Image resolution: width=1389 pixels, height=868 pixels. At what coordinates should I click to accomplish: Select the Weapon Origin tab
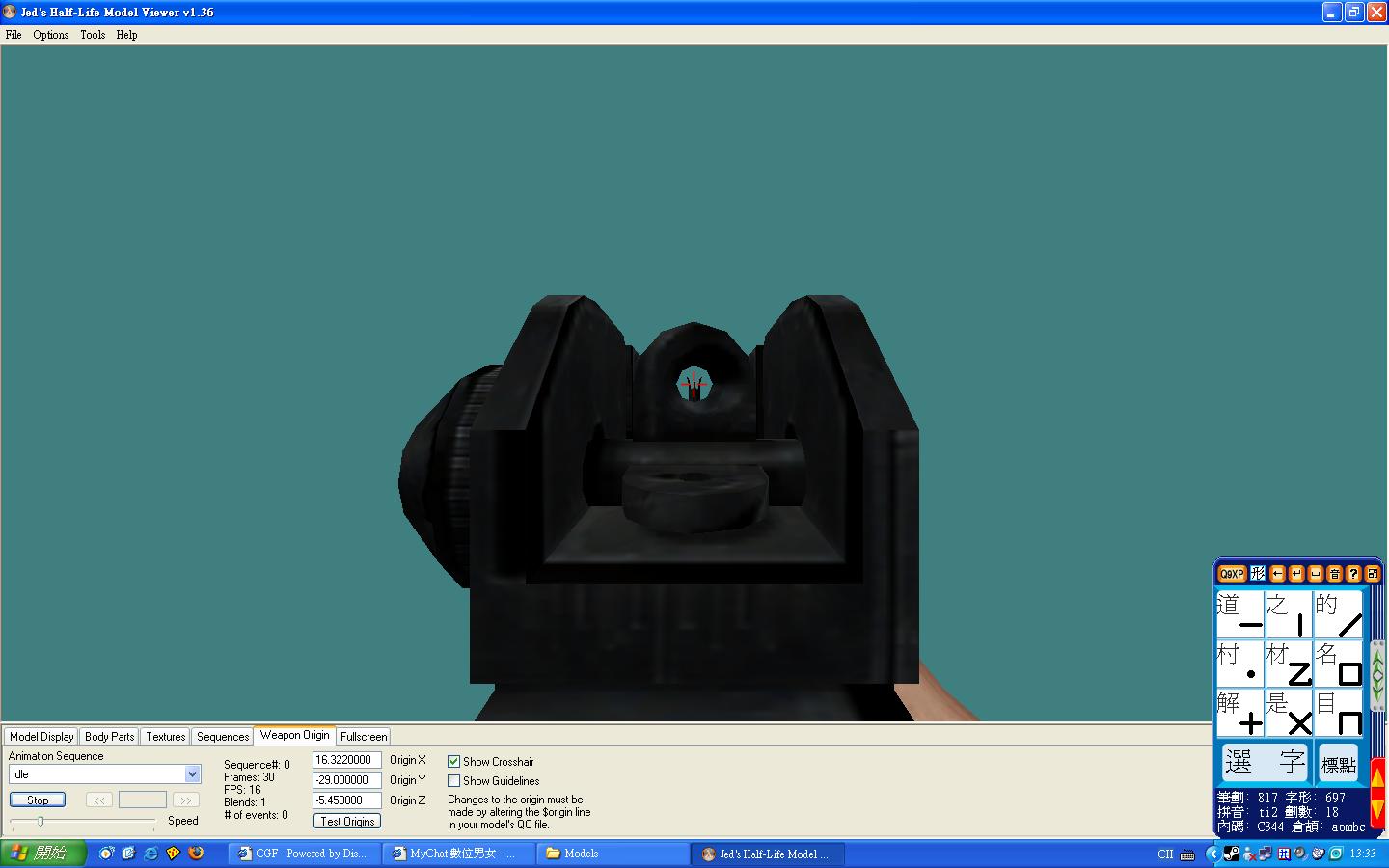tap(295, 735)
